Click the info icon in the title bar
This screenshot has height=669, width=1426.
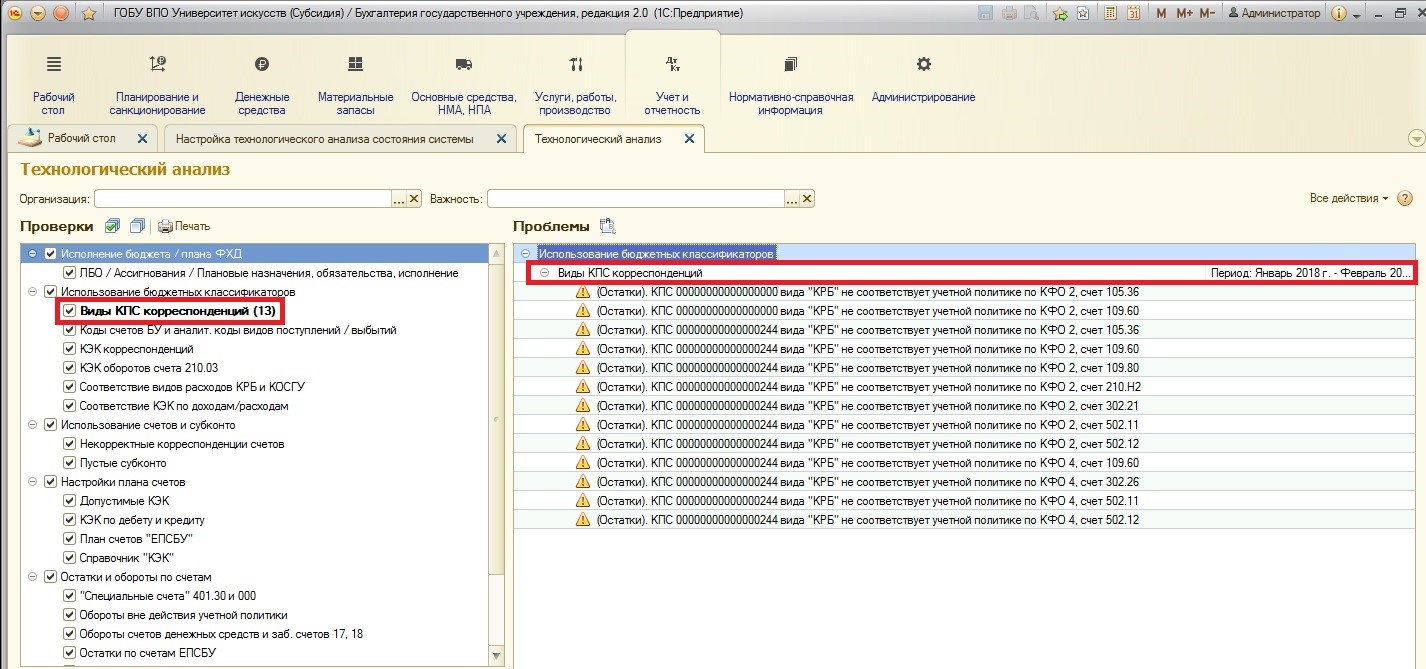pos(1339,13)
